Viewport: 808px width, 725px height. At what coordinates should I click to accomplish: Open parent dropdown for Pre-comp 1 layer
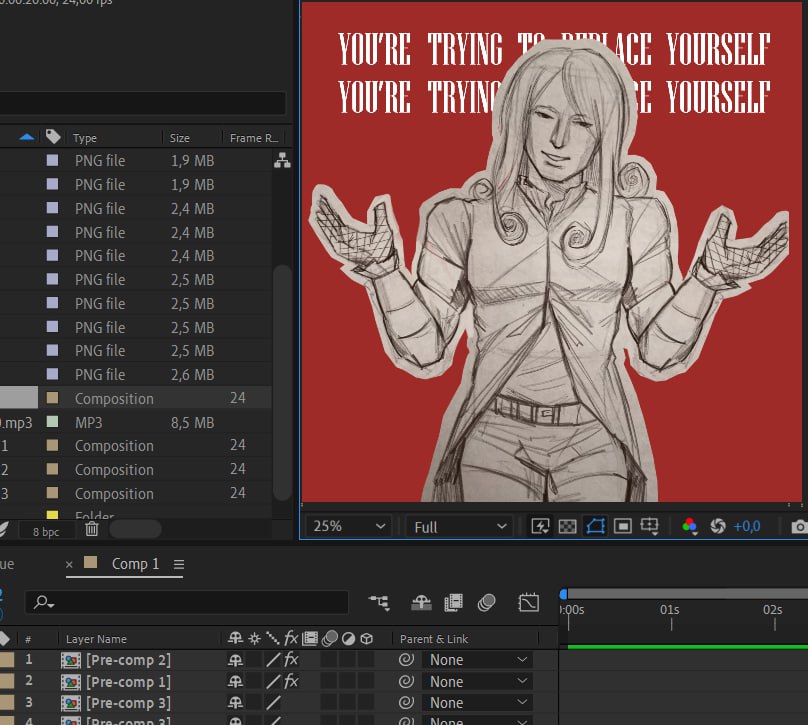[x=477, y=682]
